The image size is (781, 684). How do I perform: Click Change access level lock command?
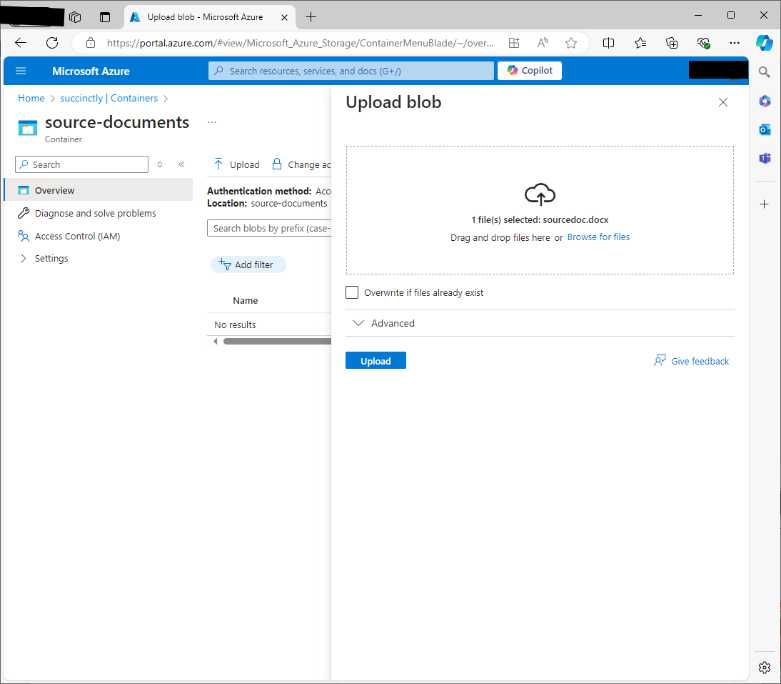pos(301,164)
